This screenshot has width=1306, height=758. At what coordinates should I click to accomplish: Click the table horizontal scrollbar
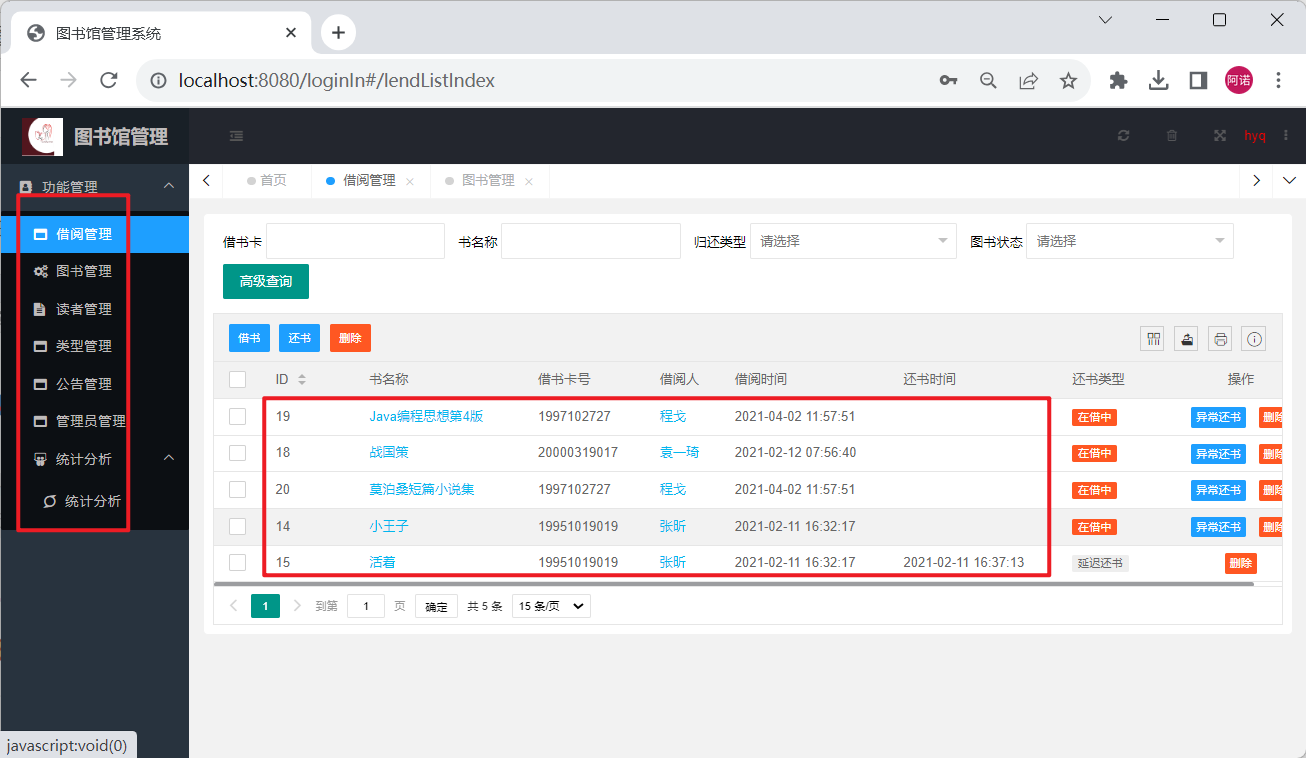[x=734, y=583]
